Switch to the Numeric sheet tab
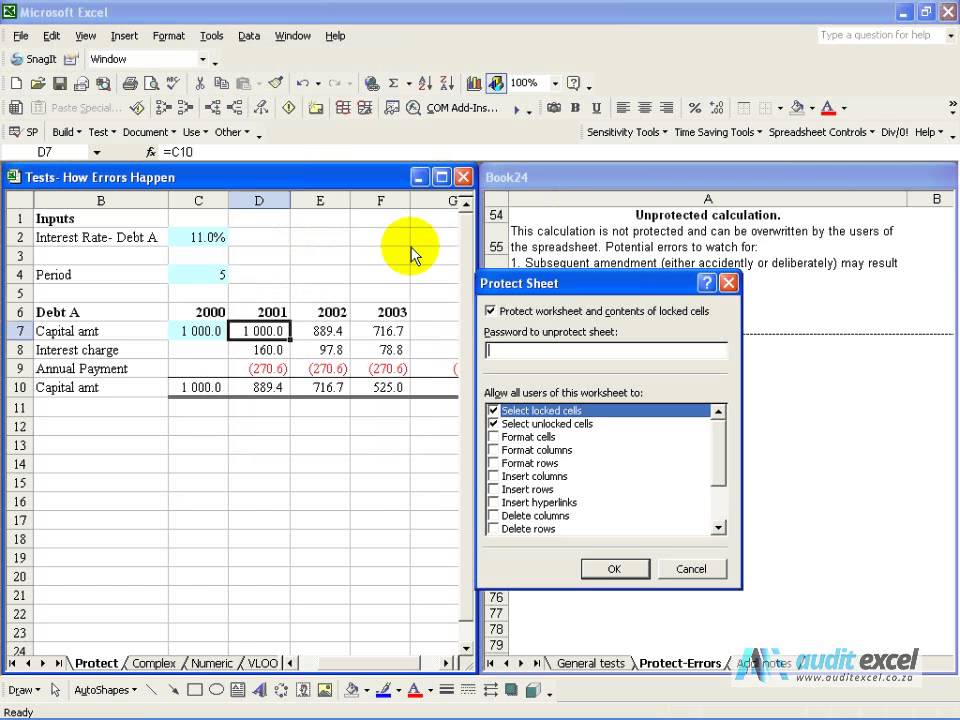 tap(211, 663)
